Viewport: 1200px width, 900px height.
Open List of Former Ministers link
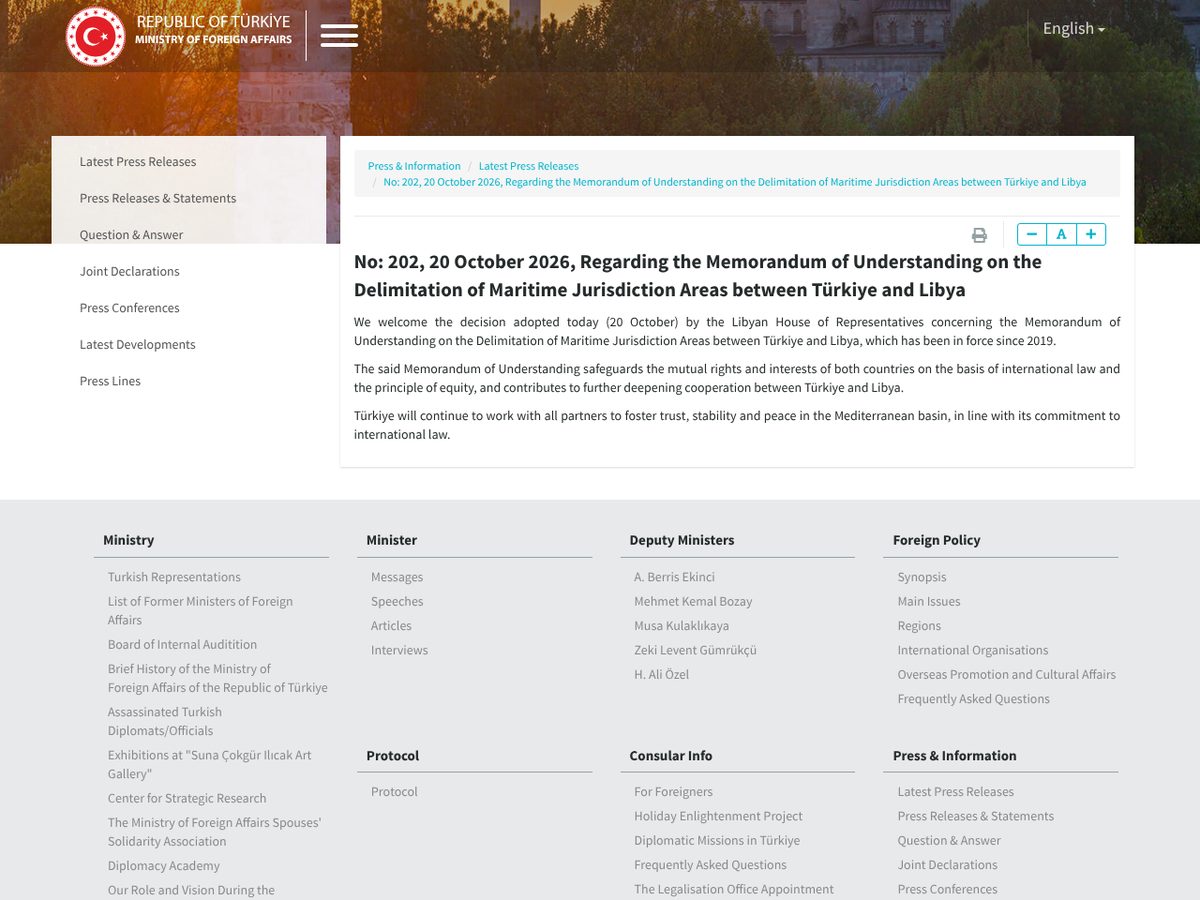pyautogui.click(x=200, y=610)
